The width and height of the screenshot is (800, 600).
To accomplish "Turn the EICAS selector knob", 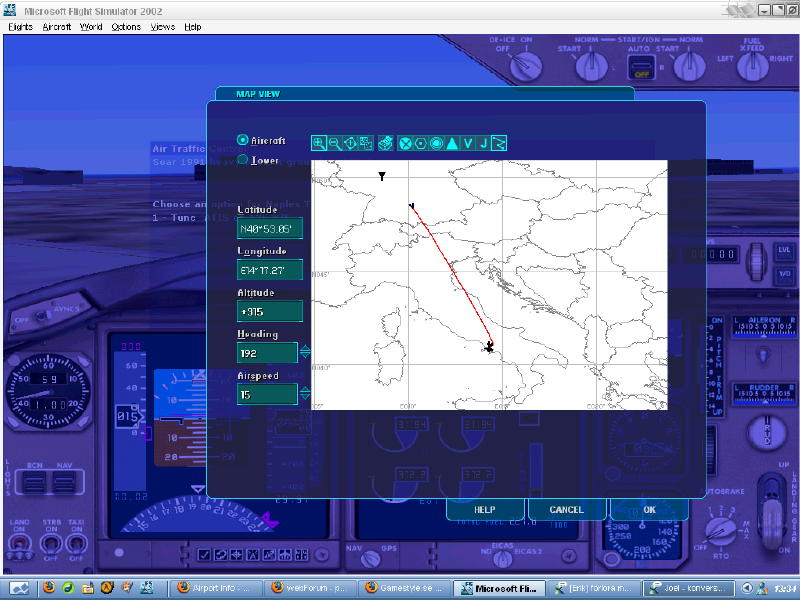I will (503, 560).
